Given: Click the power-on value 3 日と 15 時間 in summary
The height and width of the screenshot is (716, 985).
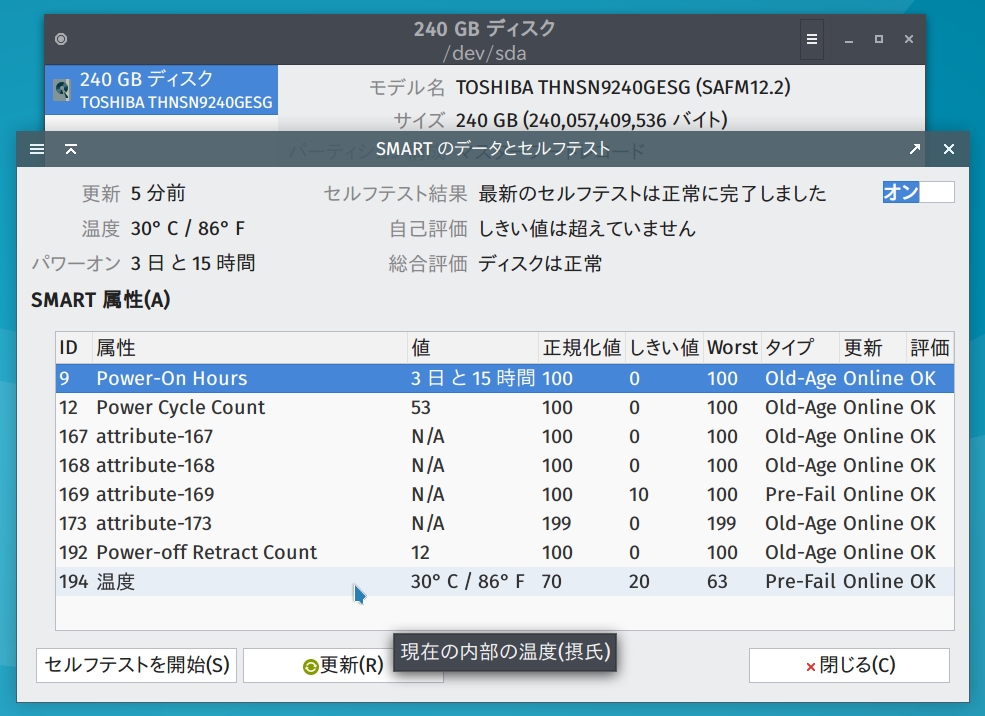Looking at the screenshot, I should [x=193, y=263].
